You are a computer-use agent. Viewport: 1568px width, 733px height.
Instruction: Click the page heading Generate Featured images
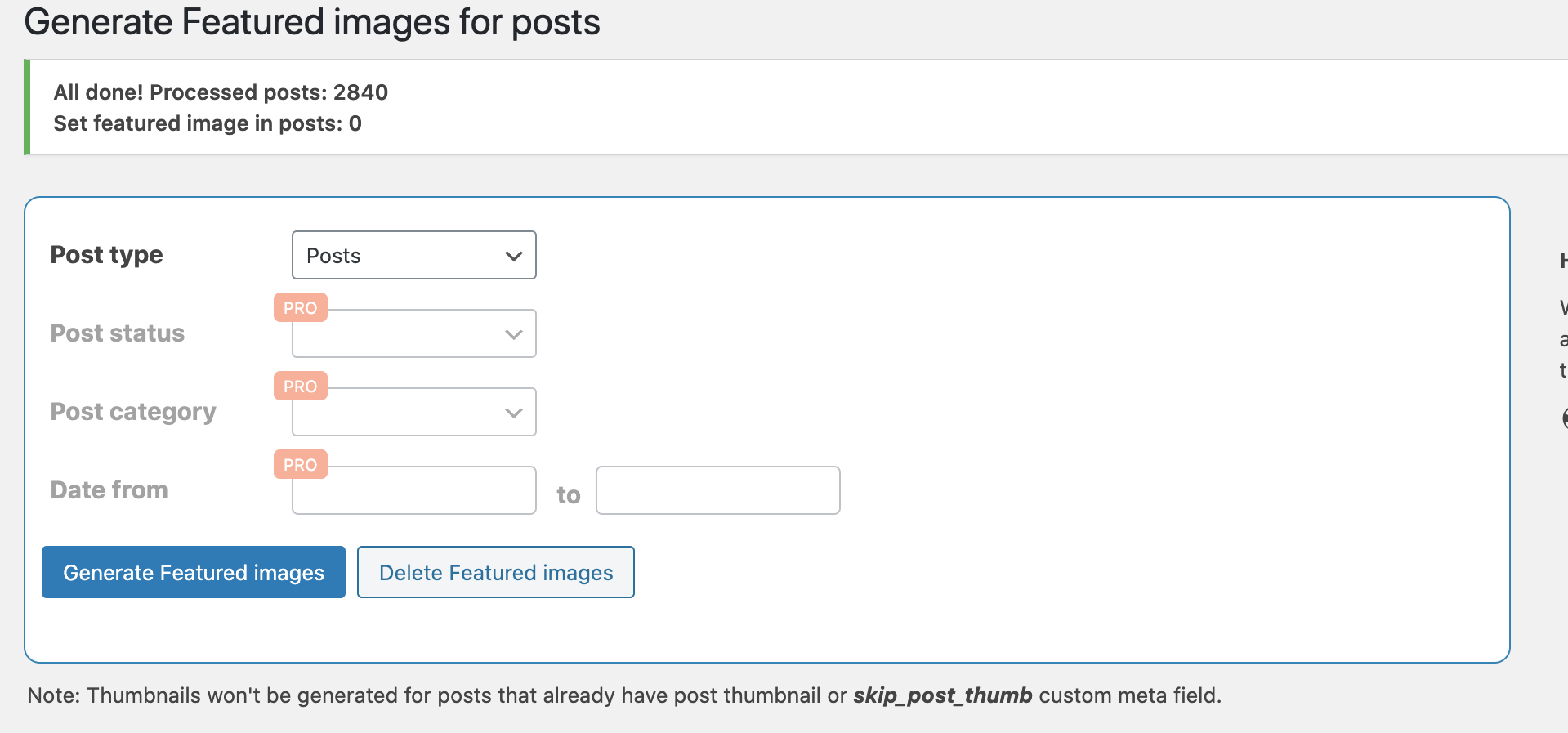312,22
